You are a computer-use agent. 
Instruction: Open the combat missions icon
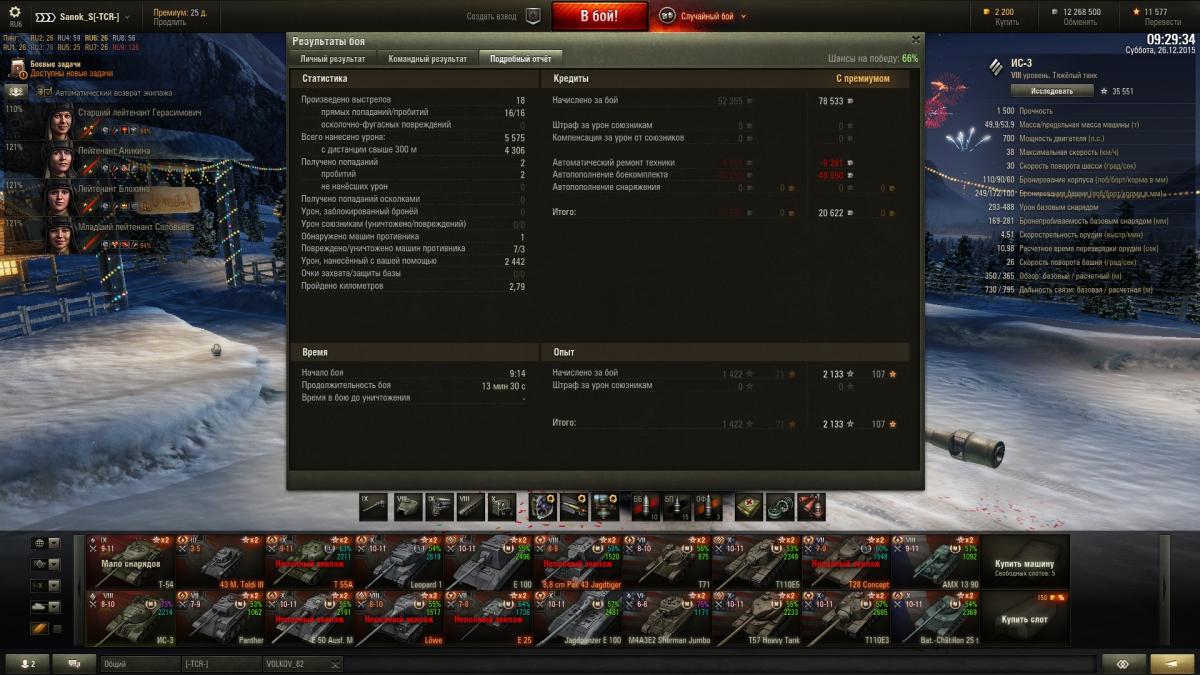[x=17, y=68]
